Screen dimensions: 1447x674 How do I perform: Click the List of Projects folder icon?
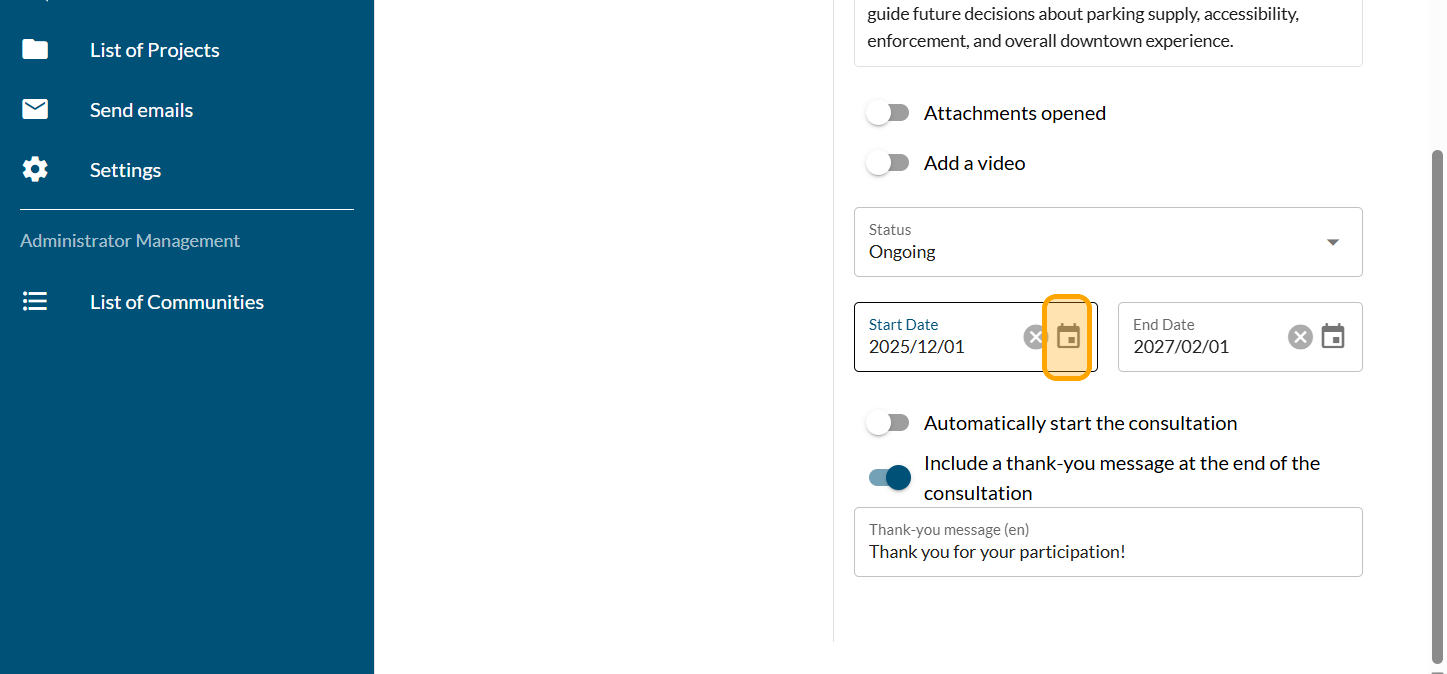pyautogui.click(x=35, y=50)
